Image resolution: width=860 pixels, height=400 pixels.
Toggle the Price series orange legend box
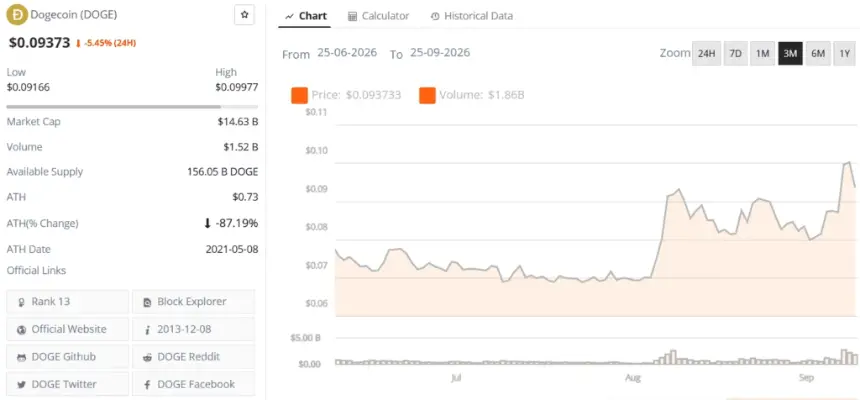[299, 95]
